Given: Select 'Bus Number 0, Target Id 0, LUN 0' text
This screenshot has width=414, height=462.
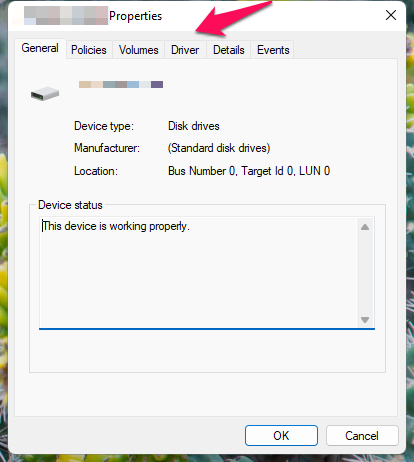Looking at the screenshot, I should (249, 171).
